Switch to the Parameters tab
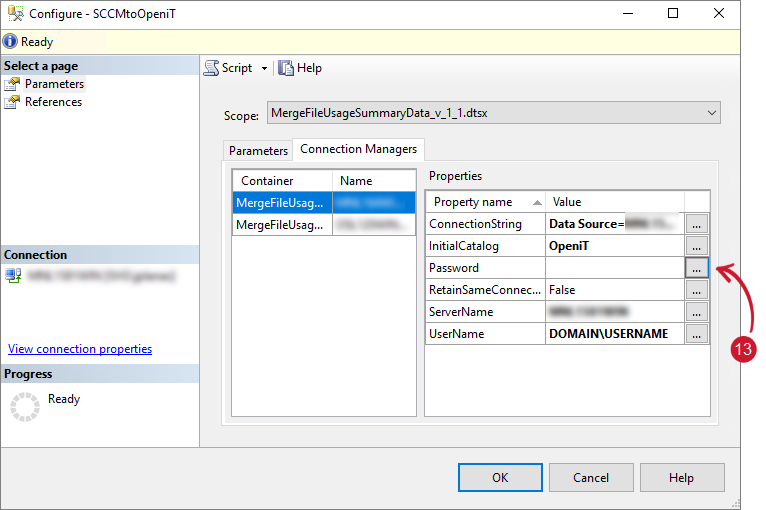The width and height of the screenshot is (766, 510). pos(258,150)
